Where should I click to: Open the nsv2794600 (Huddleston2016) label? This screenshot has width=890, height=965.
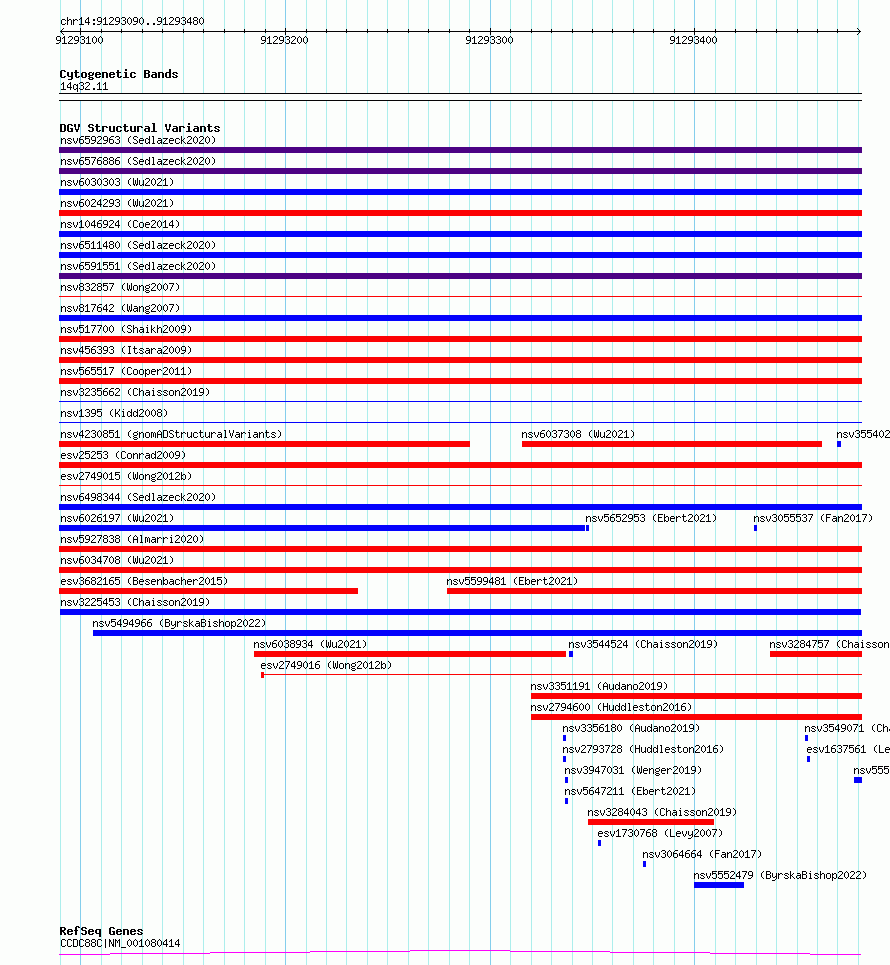pyautogui.click(x=611, y=707)
